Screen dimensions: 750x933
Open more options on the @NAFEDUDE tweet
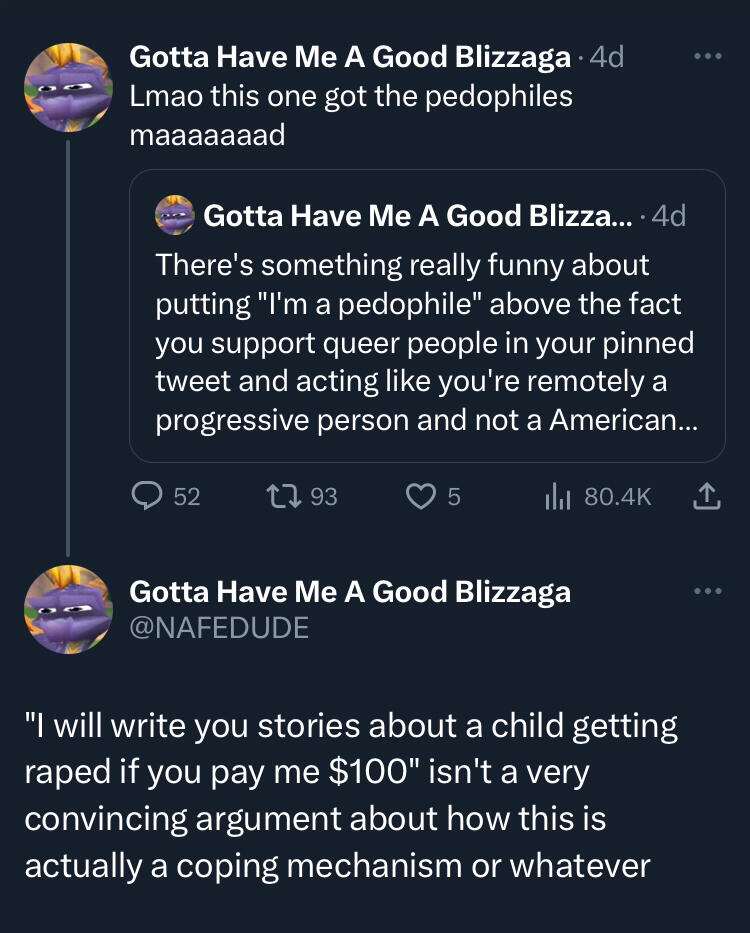(708, 591)
